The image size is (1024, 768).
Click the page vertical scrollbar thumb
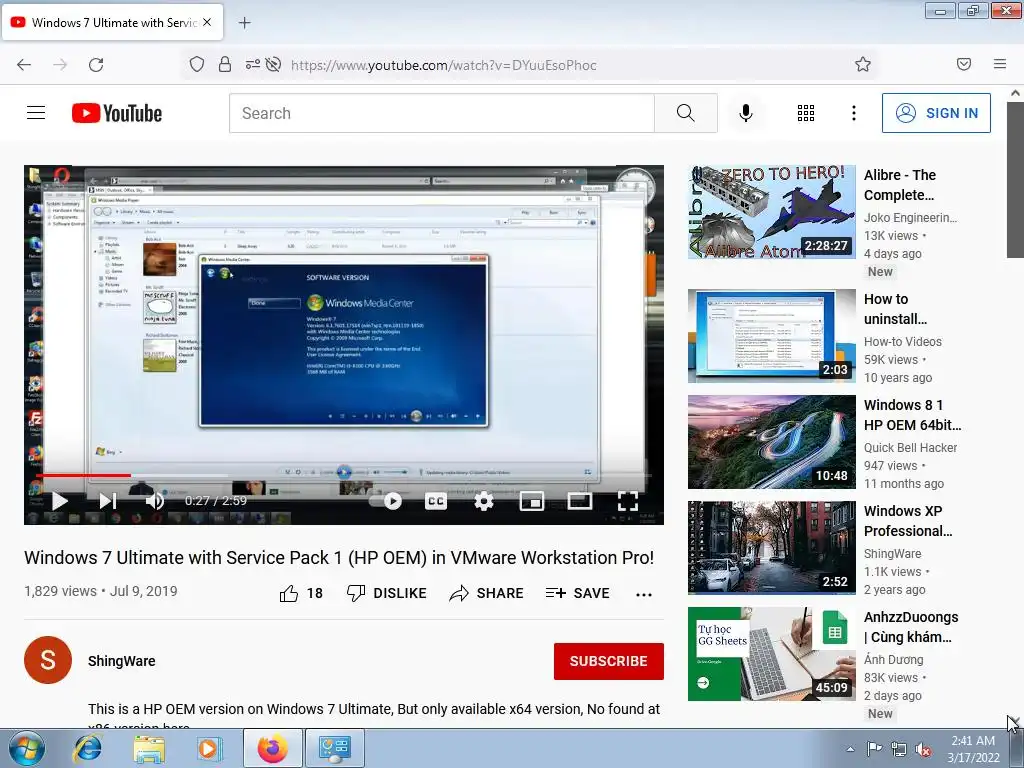click(1015, 180)
